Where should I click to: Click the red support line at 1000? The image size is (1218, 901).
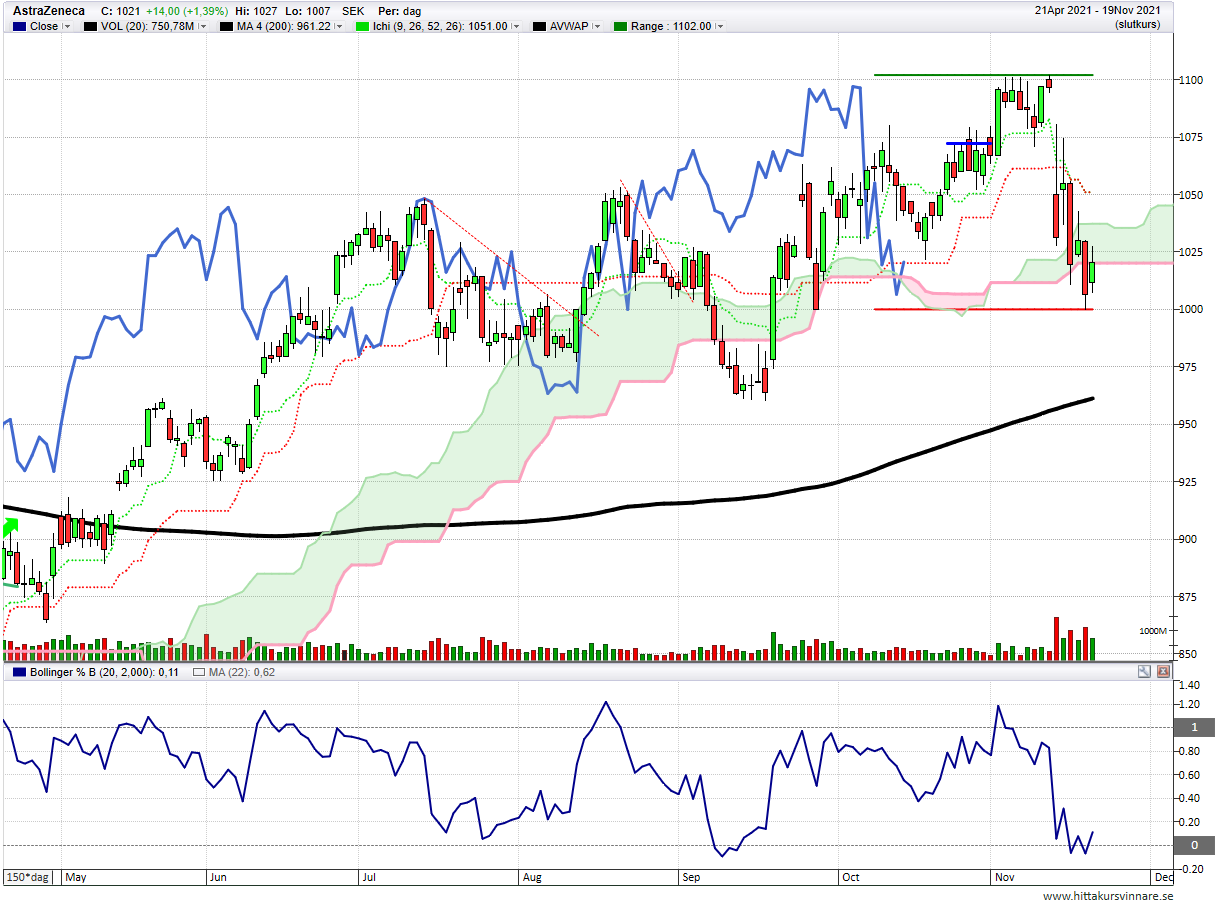point(983,309)
